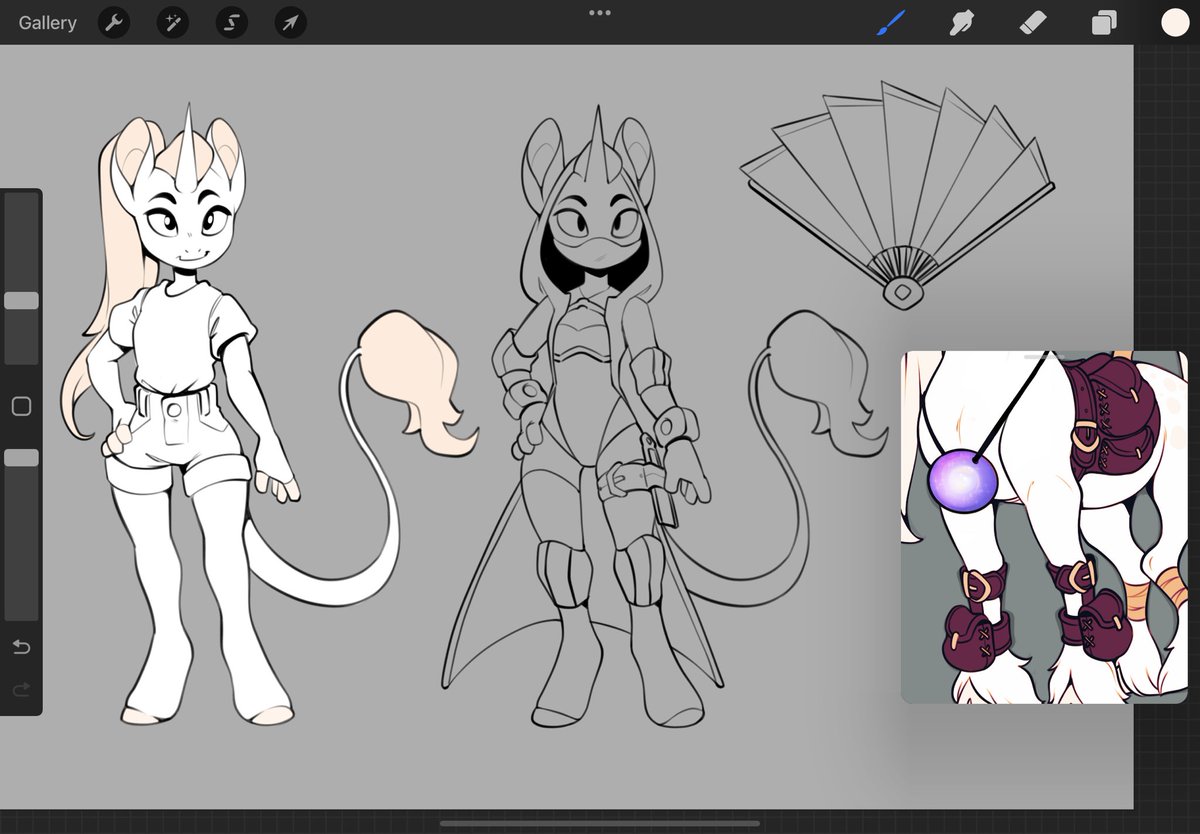Tap the three-dot menu at top center
The width and height of the screenshot is (1200, 834).
coord(600,13)
